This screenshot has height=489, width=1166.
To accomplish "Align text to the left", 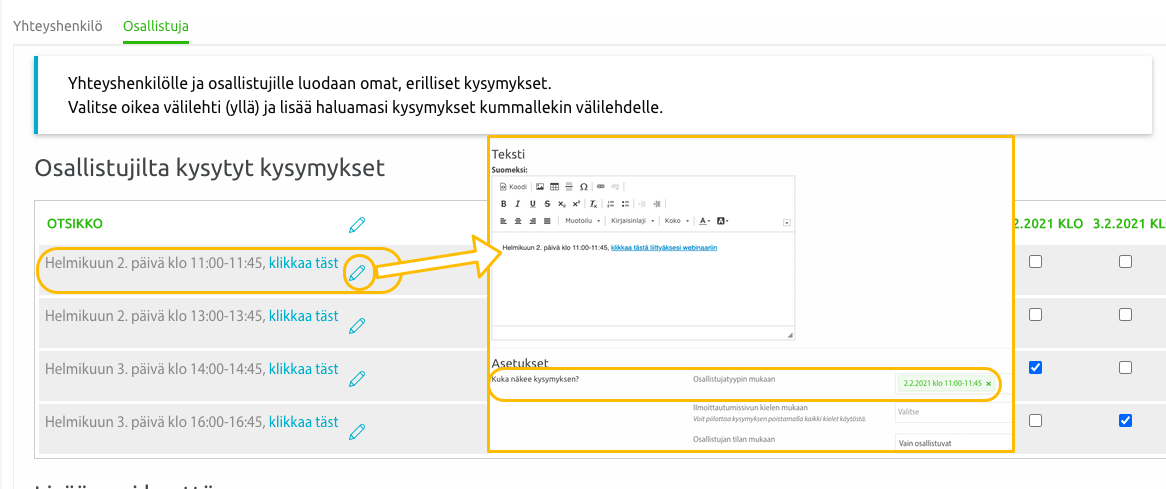I will point(503,221).
